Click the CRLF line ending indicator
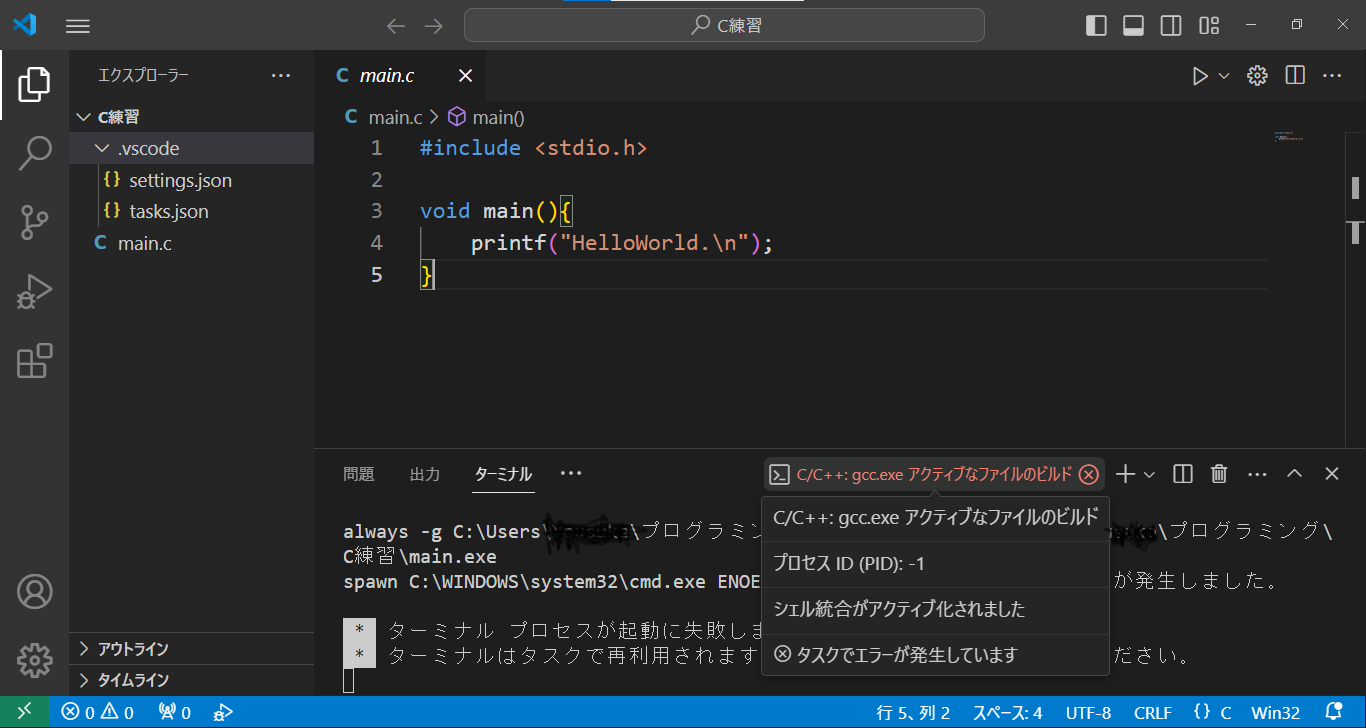Image resolution: width=1366 pixels, height=728 pixels. pos(1152,711)
